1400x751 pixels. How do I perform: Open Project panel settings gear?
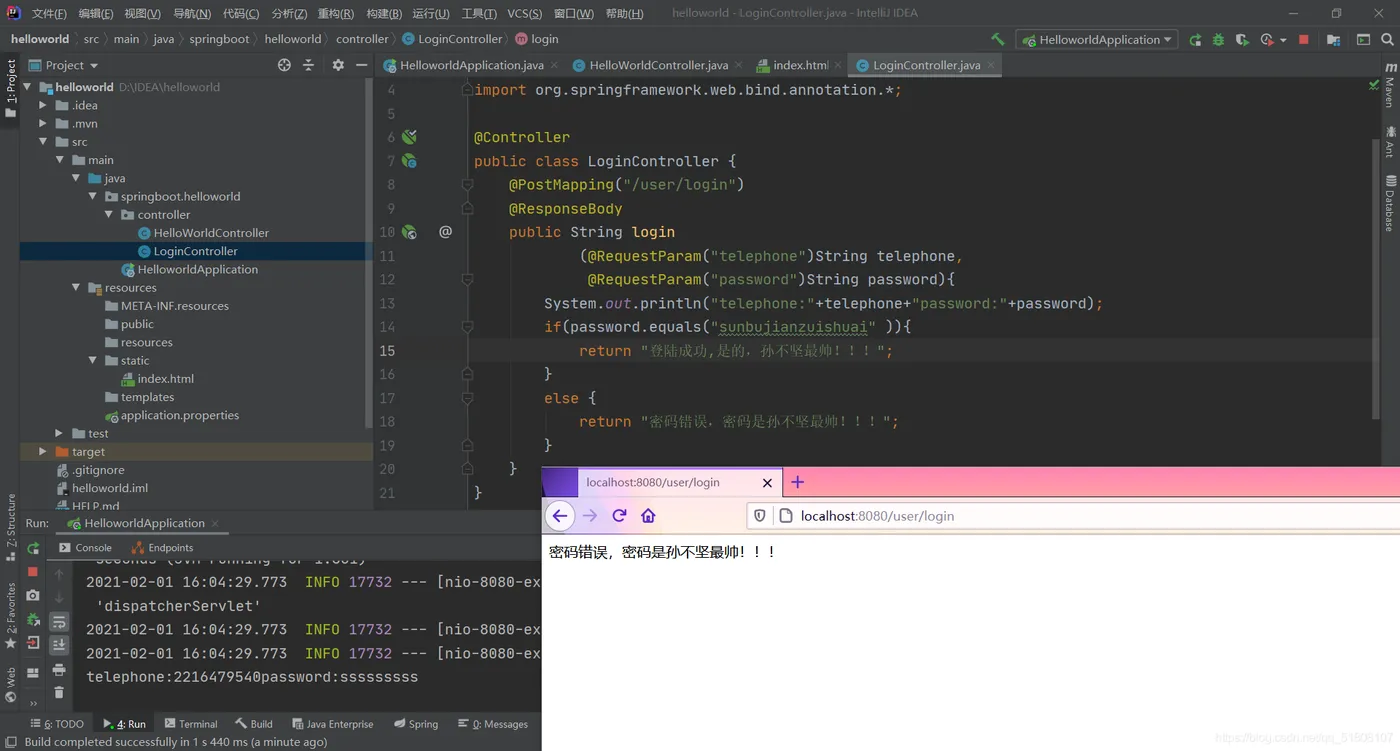point(338,65)
